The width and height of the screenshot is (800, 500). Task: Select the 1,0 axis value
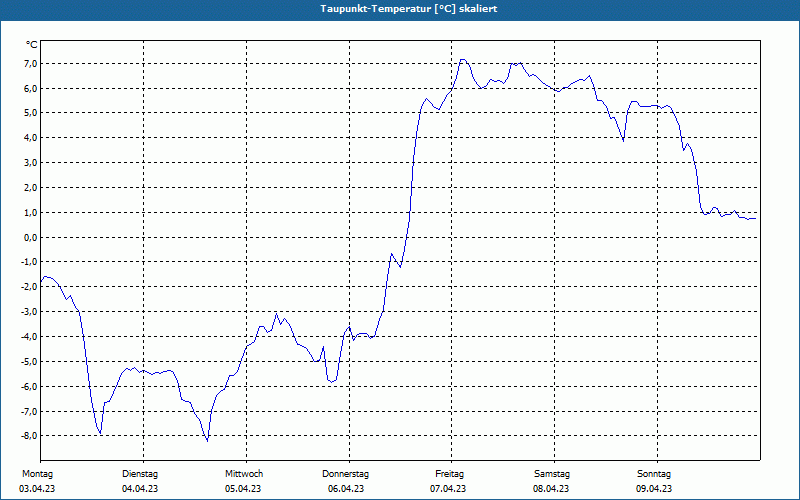click(x=29, y=212)
